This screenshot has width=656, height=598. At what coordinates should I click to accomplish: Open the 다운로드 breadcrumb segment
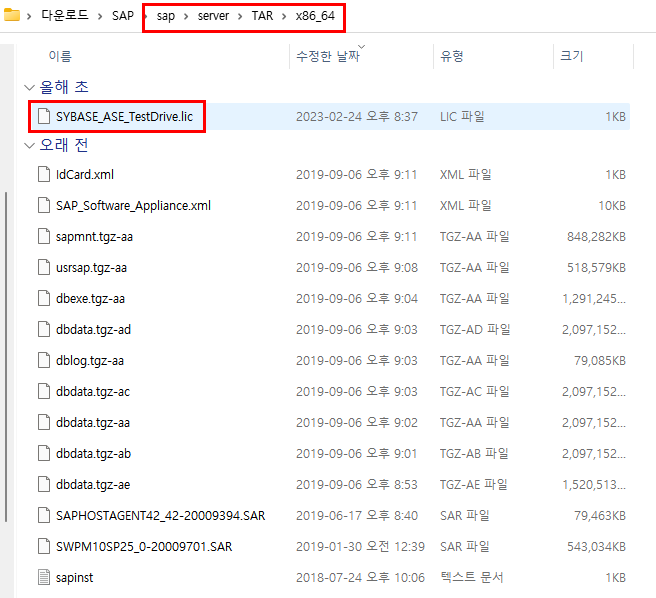coord(65,15)
